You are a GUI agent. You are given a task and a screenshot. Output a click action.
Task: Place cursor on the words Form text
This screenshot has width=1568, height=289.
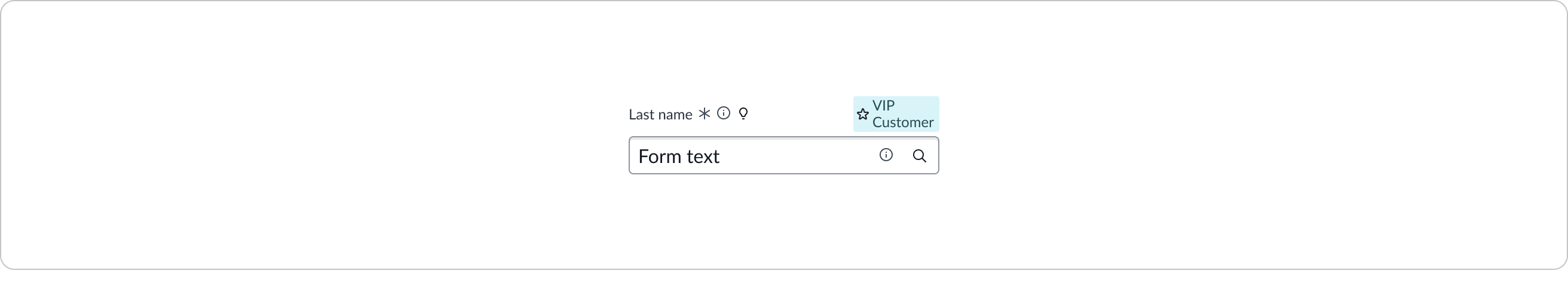[x=679, y=156]
